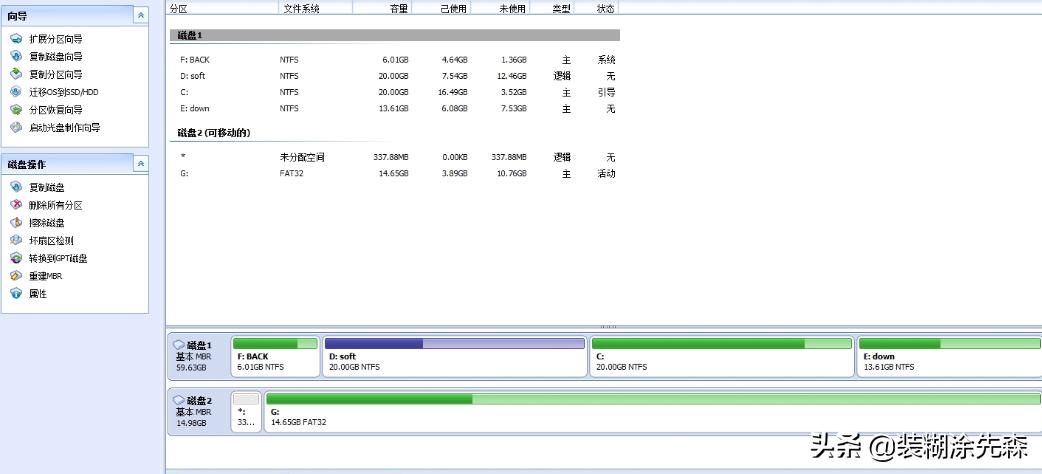This screenshot has height=474, width=1042.
Task: Click the Delete All Partitions (删除所有分区) icon
Action: coord(16,205)
